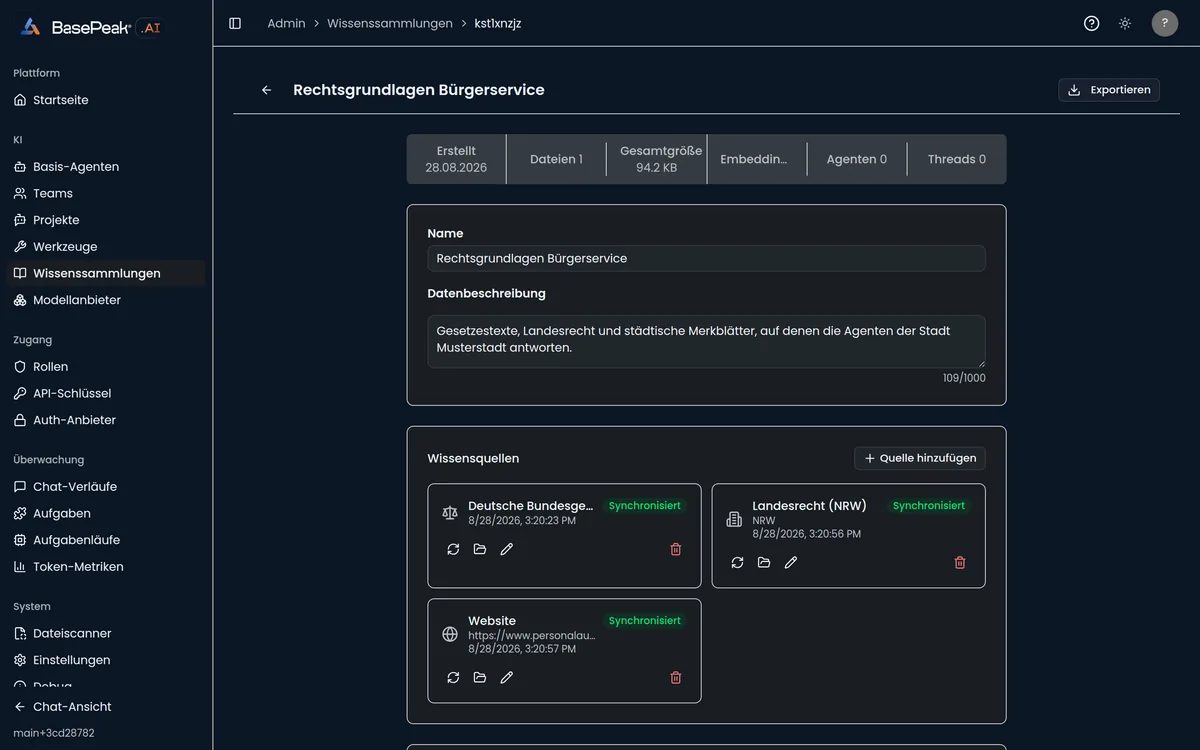Toggle the sidebar panel icon
The height and width of the screenshot is (750, 1200).
point(235,23)
